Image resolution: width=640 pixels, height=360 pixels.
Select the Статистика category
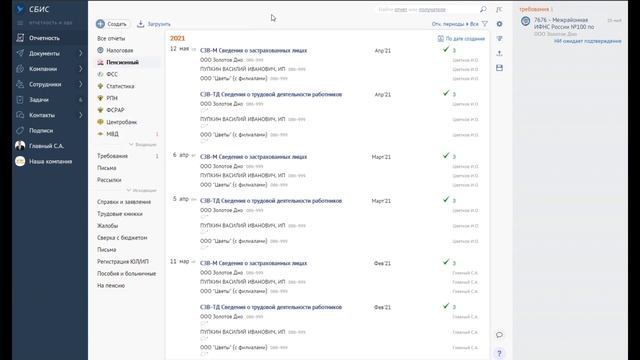click(120, 86)
